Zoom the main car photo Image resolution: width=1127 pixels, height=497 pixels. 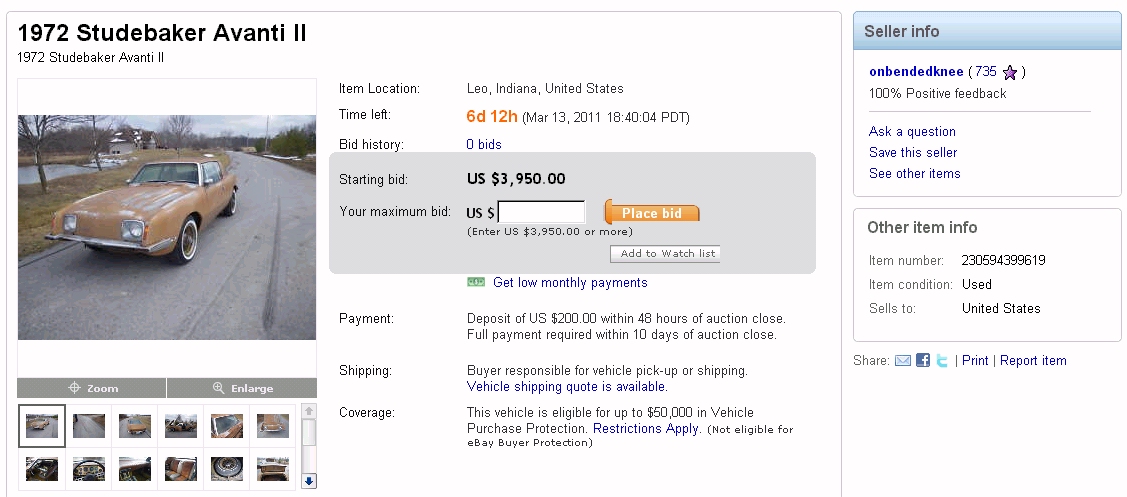pyautogui.click(x=92, y=388)
